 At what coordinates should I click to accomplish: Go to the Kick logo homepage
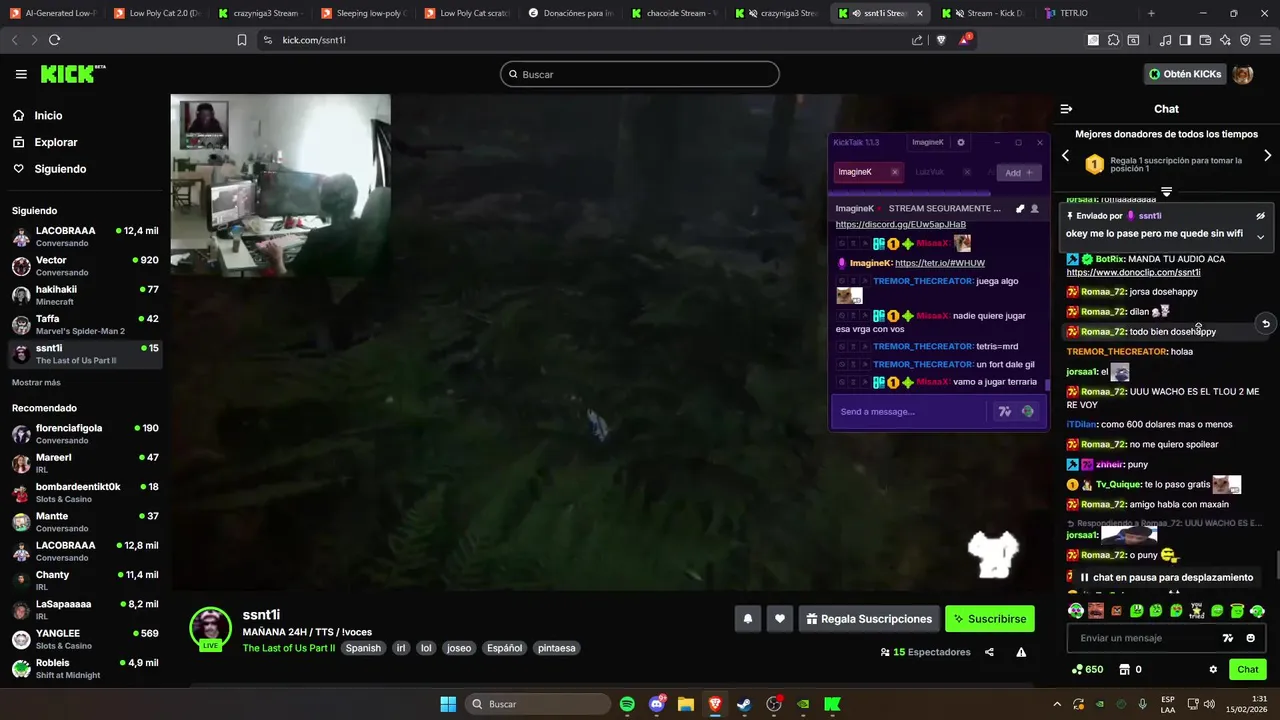(72, 74)
